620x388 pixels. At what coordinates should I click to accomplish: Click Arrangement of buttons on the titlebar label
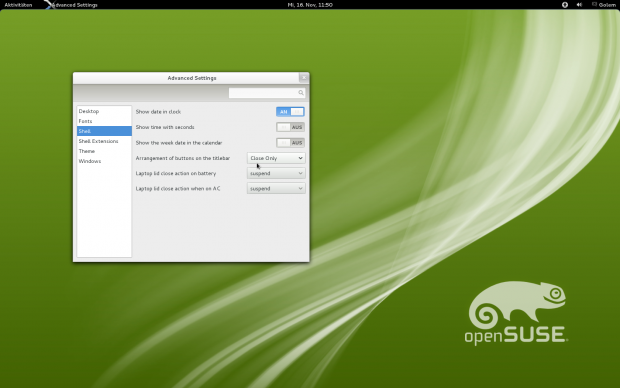point(183,158)
